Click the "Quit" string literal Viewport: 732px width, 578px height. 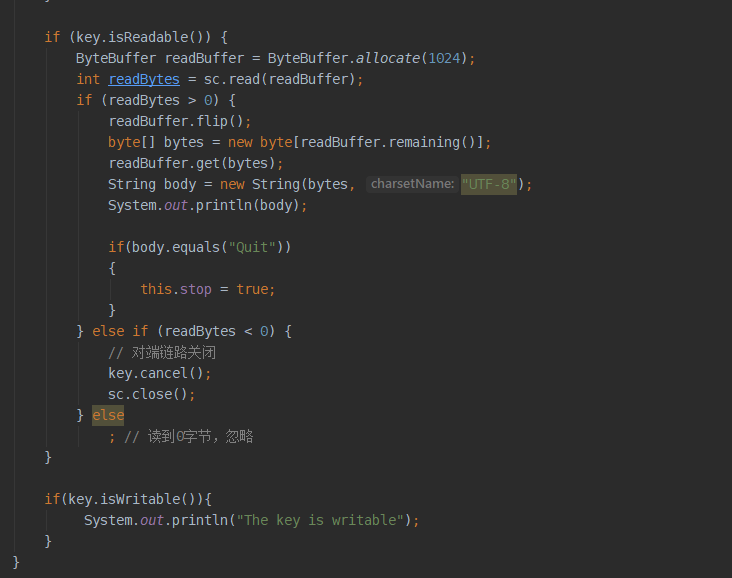coord(252,247)
